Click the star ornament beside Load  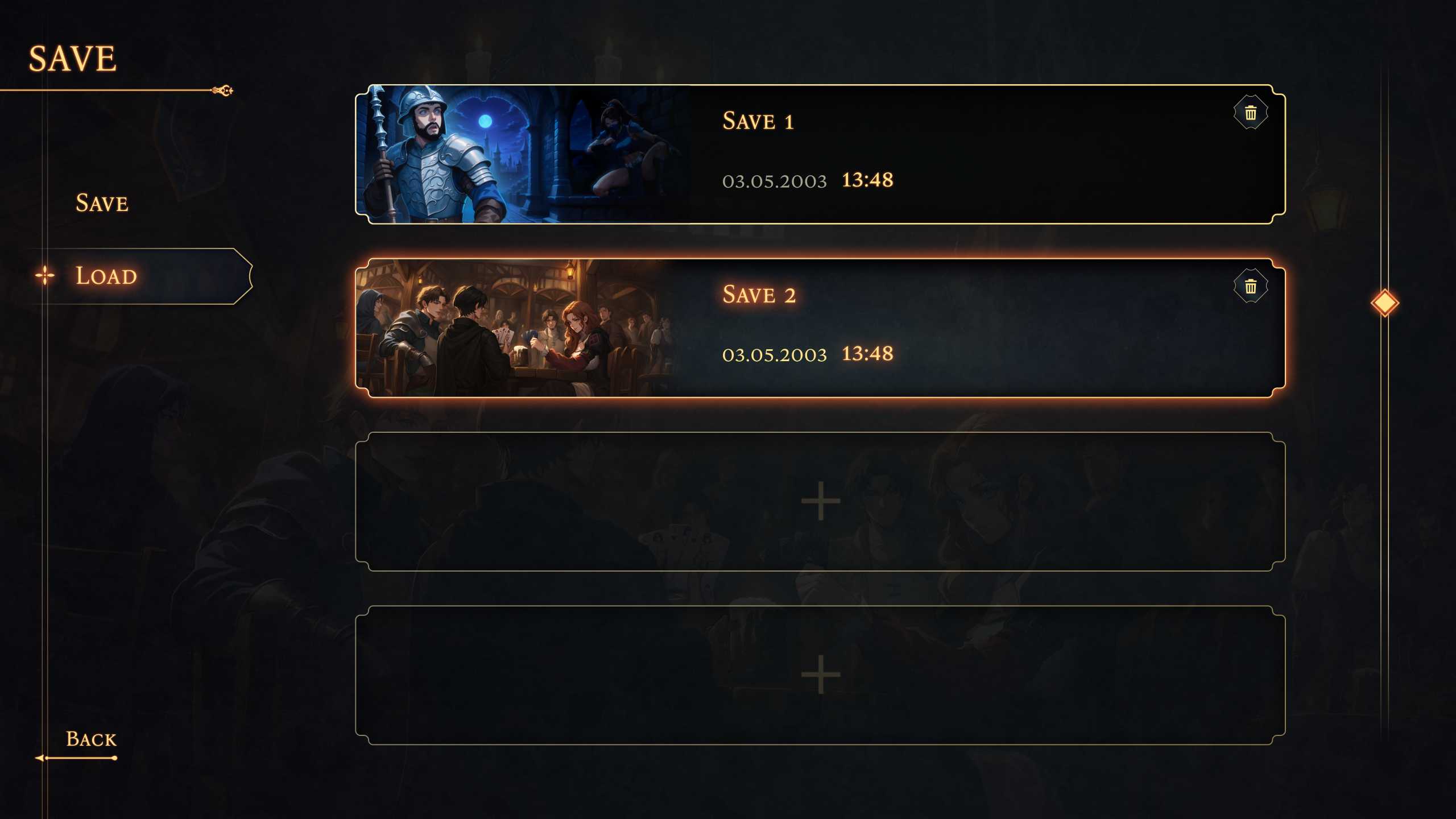click(45, 276)
